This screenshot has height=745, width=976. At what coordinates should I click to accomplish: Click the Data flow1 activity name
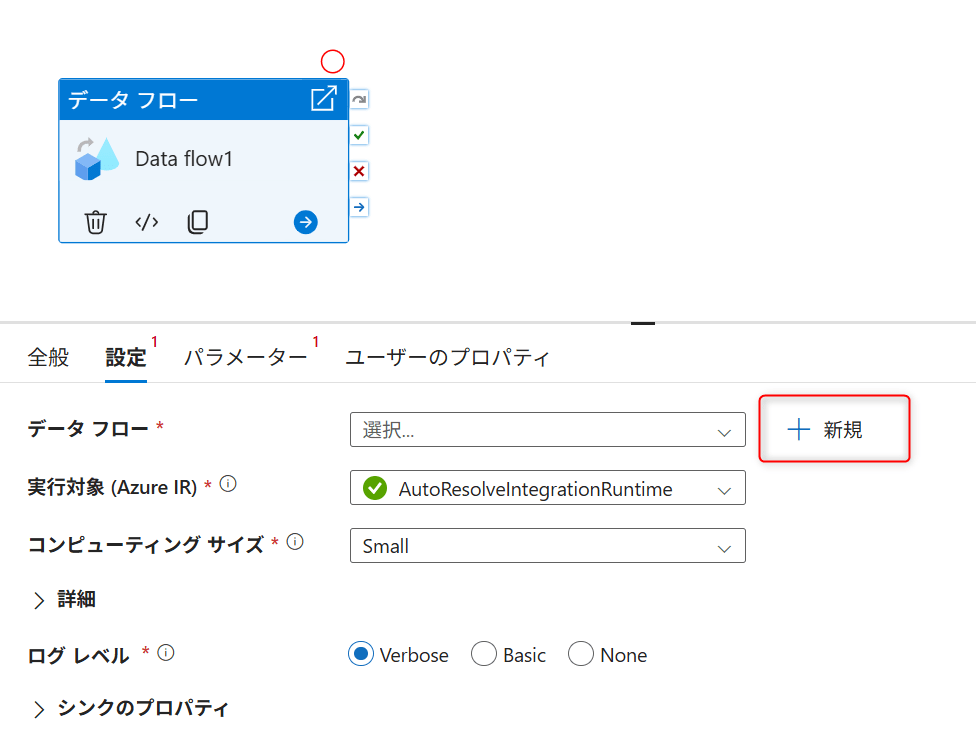(184, 159)
